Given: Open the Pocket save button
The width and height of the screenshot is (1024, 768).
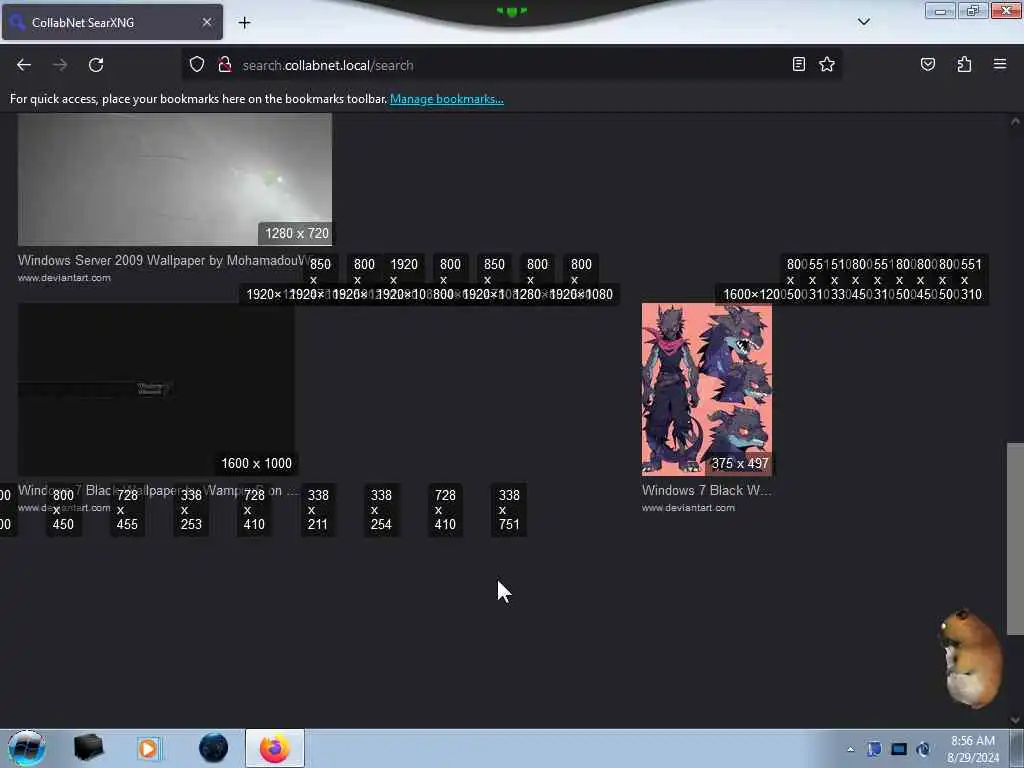Looking at the screenshot, I should (927, 64).
